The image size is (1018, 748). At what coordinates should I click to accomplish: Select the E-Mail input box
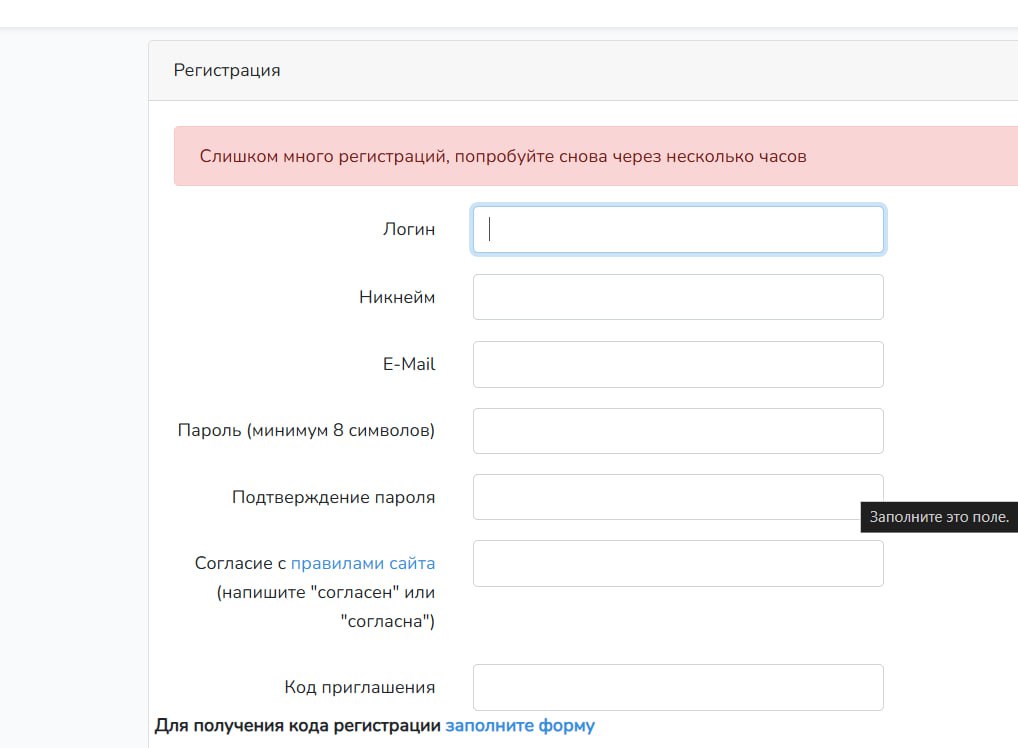coord(677,364)
